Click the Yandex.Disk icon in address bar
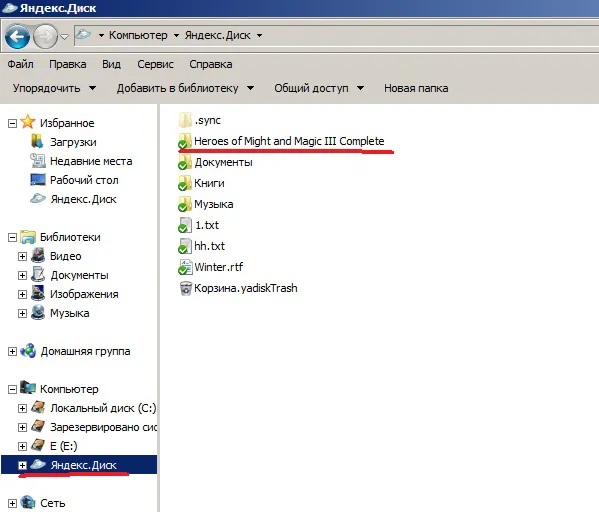Screen dimensions: 599x512 click(83, 35)
